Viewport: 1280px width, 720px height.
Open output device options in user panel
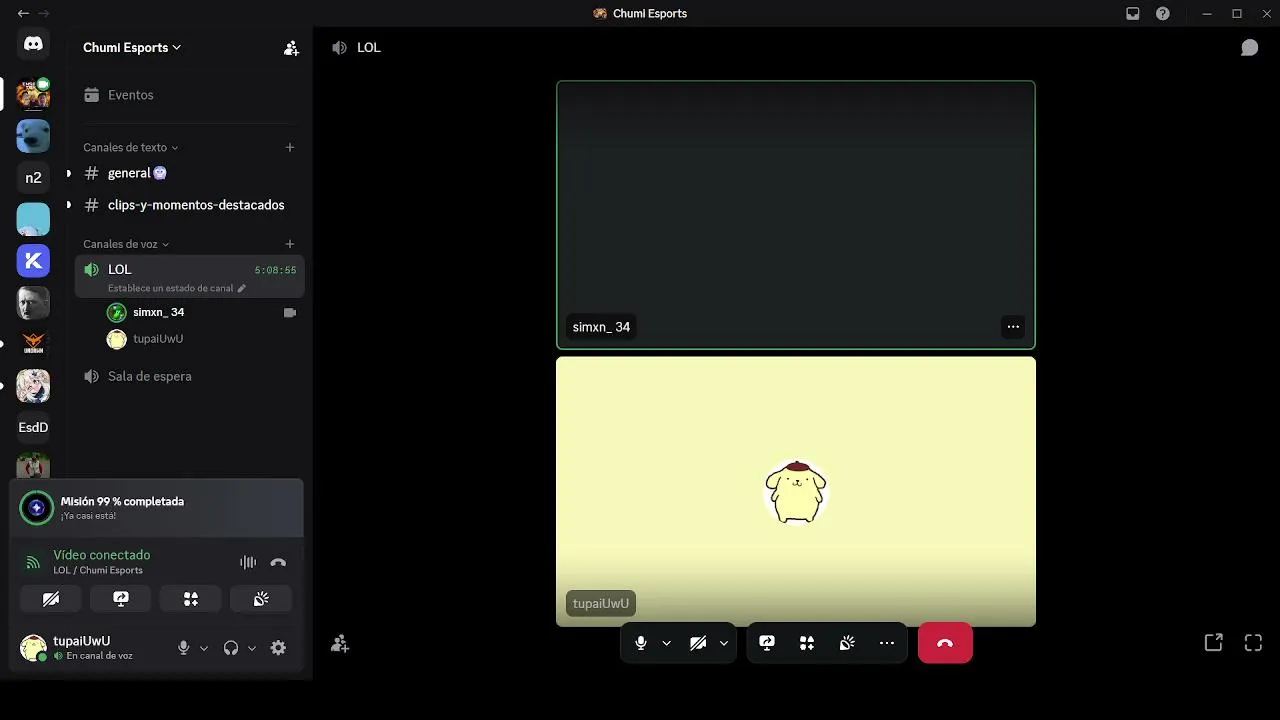point(252,648)
